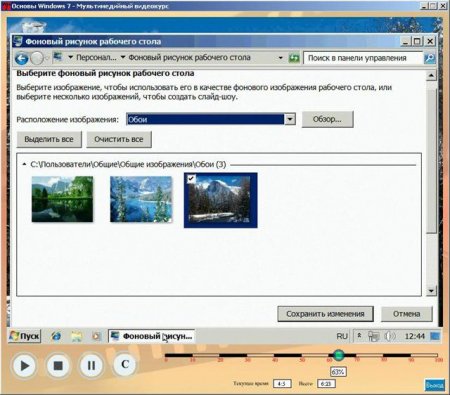Click the RU language indicator

(x=342, y=336)
